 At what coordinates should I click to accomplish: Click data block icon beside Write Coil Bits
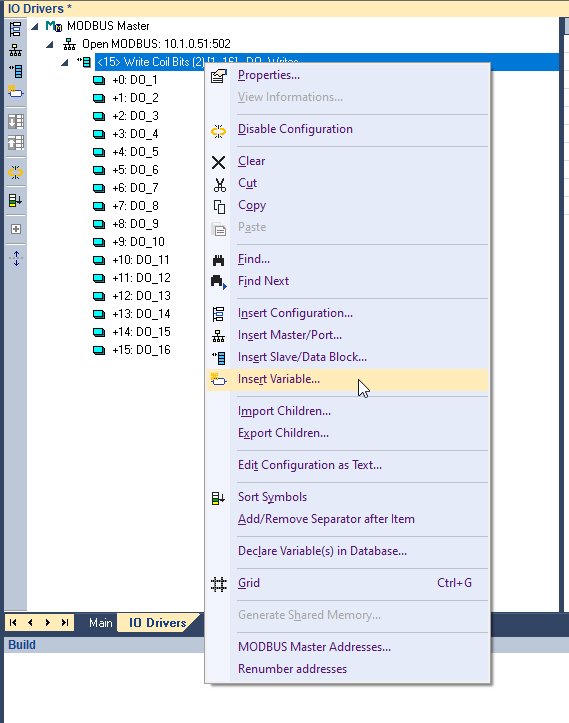click(x=84, y=62)
